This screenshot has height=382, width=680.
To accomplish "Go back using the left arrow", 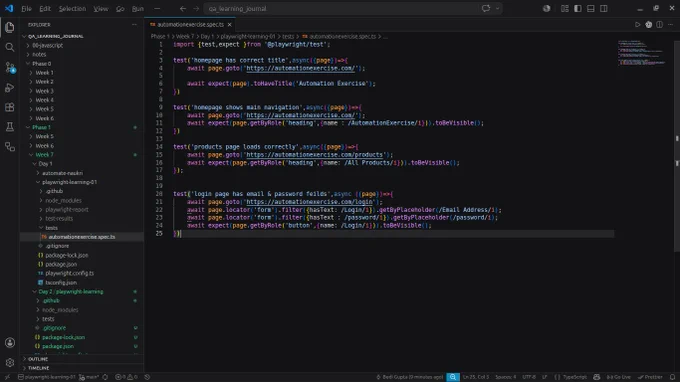I will 183,9.
